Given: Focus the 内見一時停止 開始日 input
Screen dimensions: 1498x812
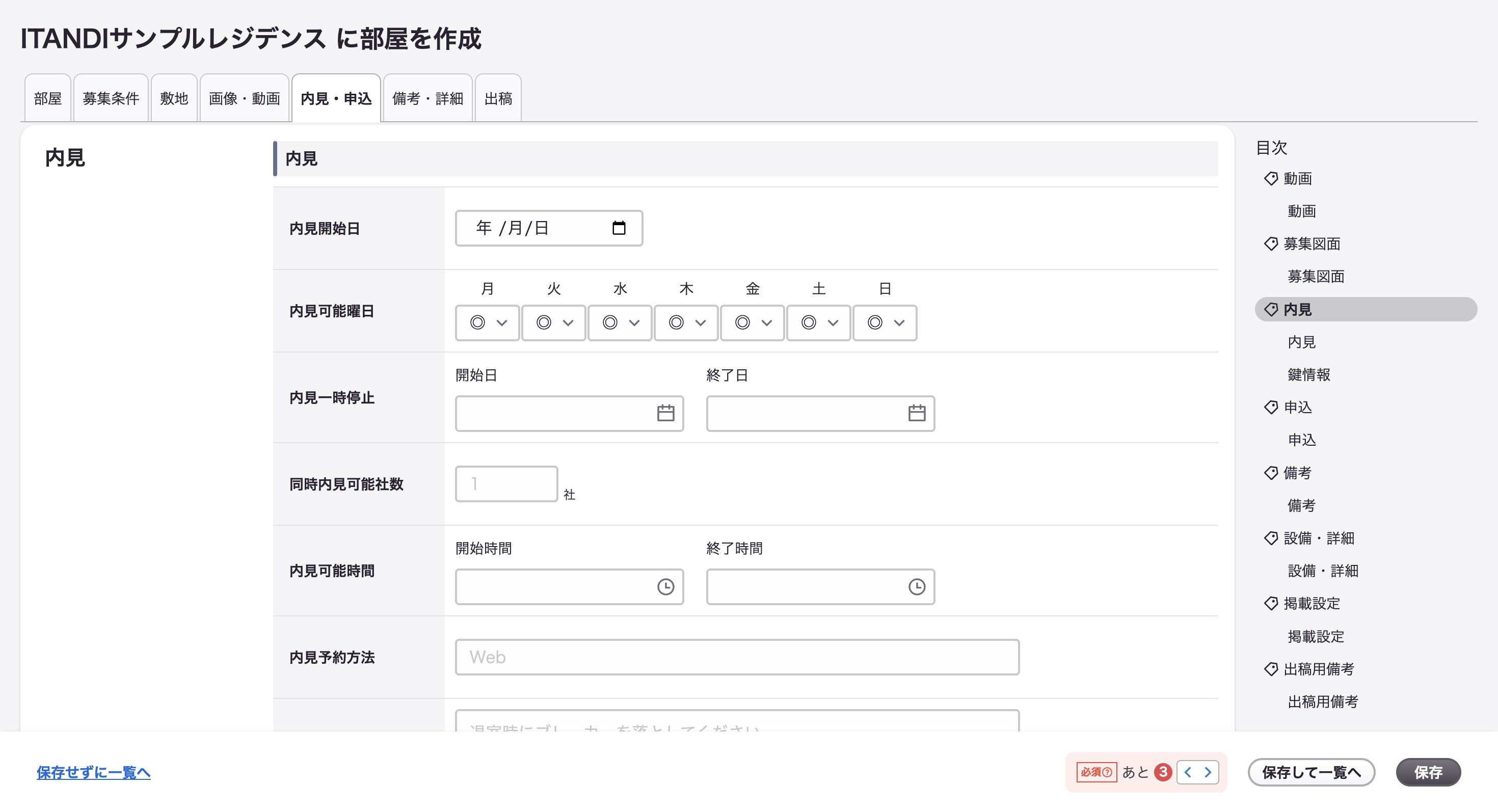Looking at the screenshot, I should click(569, 413).
